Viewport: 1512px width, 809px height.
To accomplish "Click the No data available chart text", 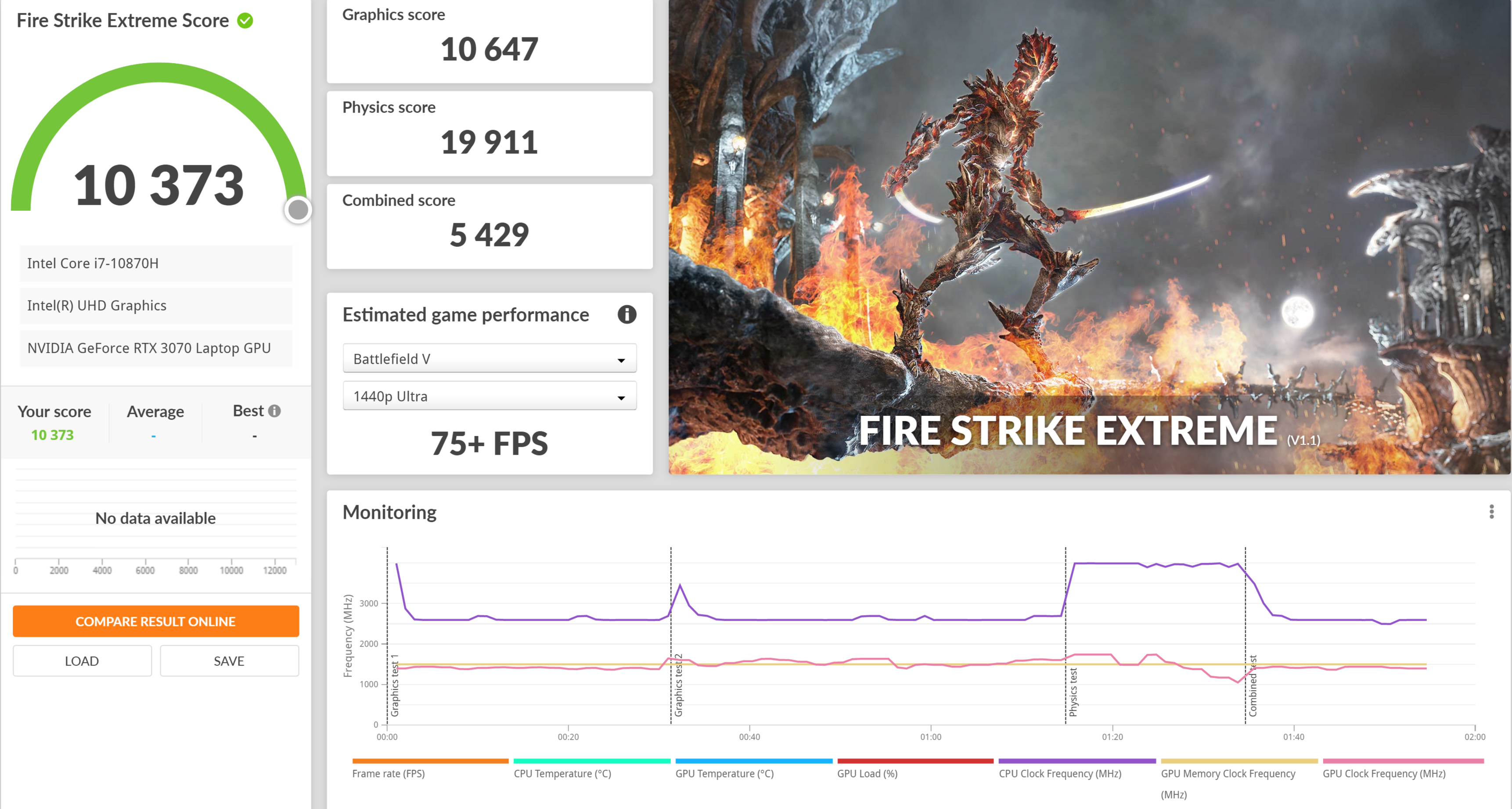I will tap(155, 518).
